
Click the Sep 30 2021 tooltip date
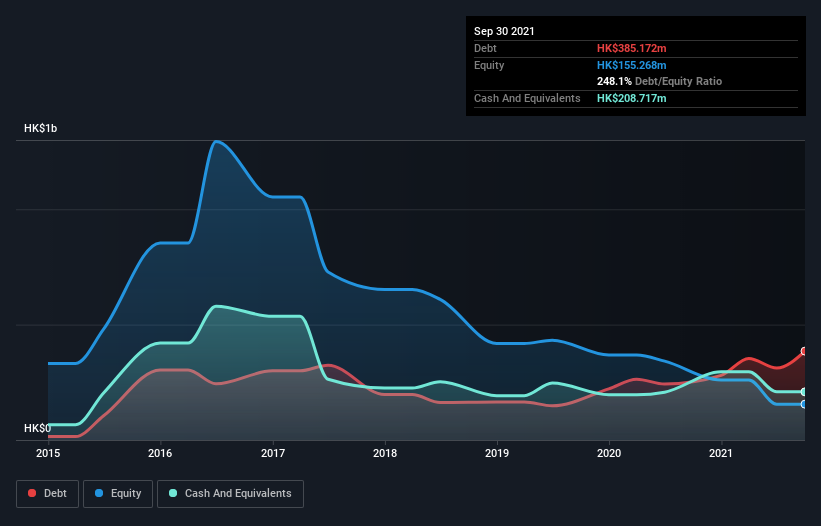504,31
